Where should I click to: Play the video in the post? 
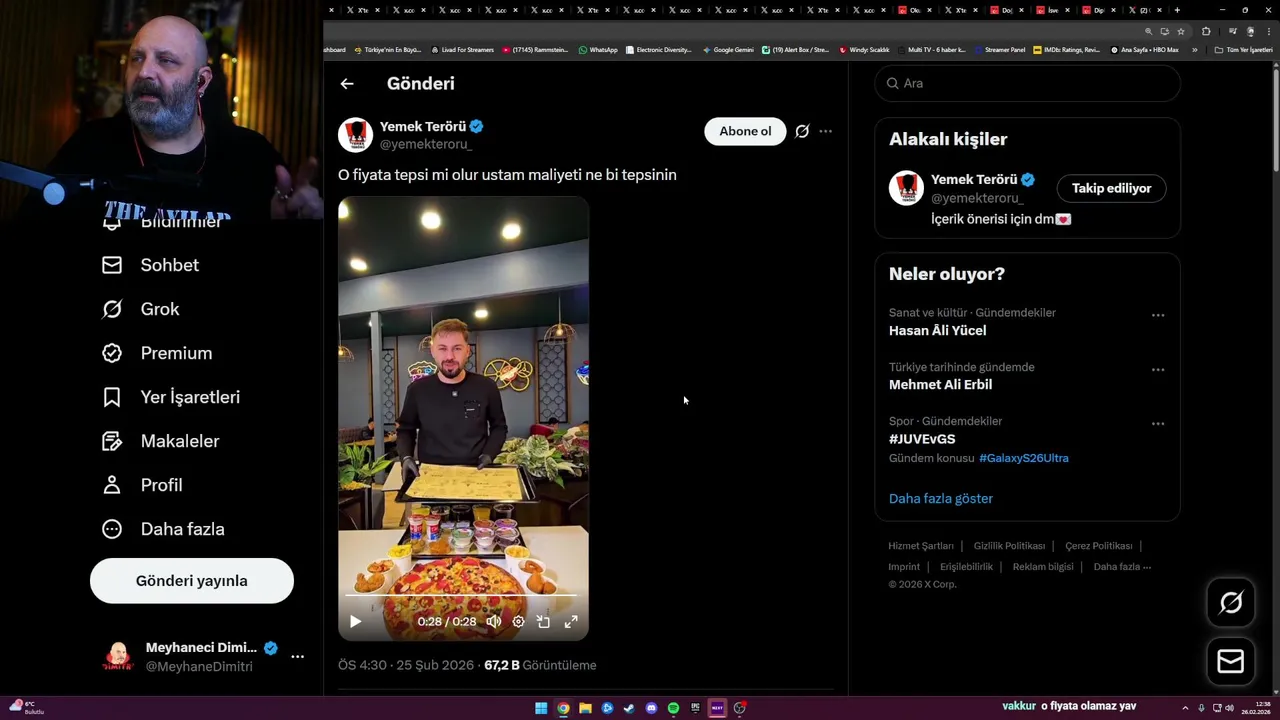355,622
